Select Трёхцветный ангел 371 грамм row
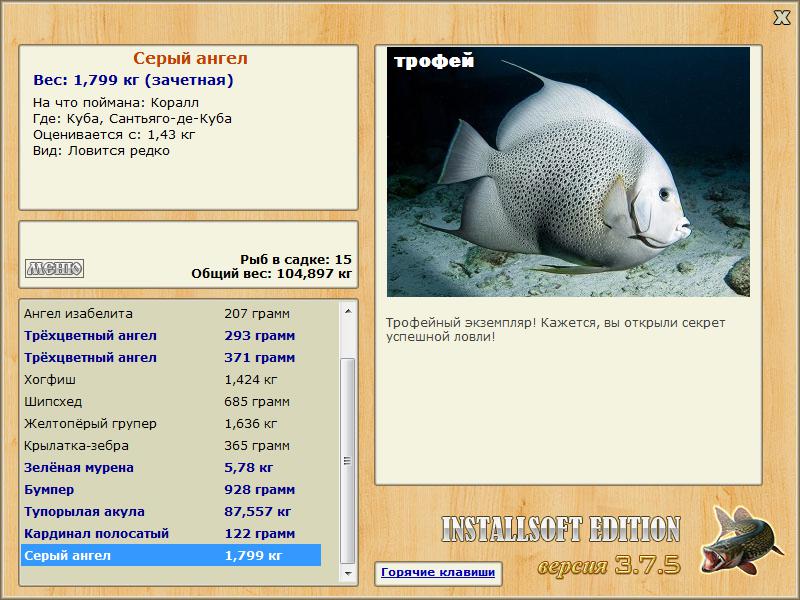This screenshot has height=600, width=800. tap(171, 358)
